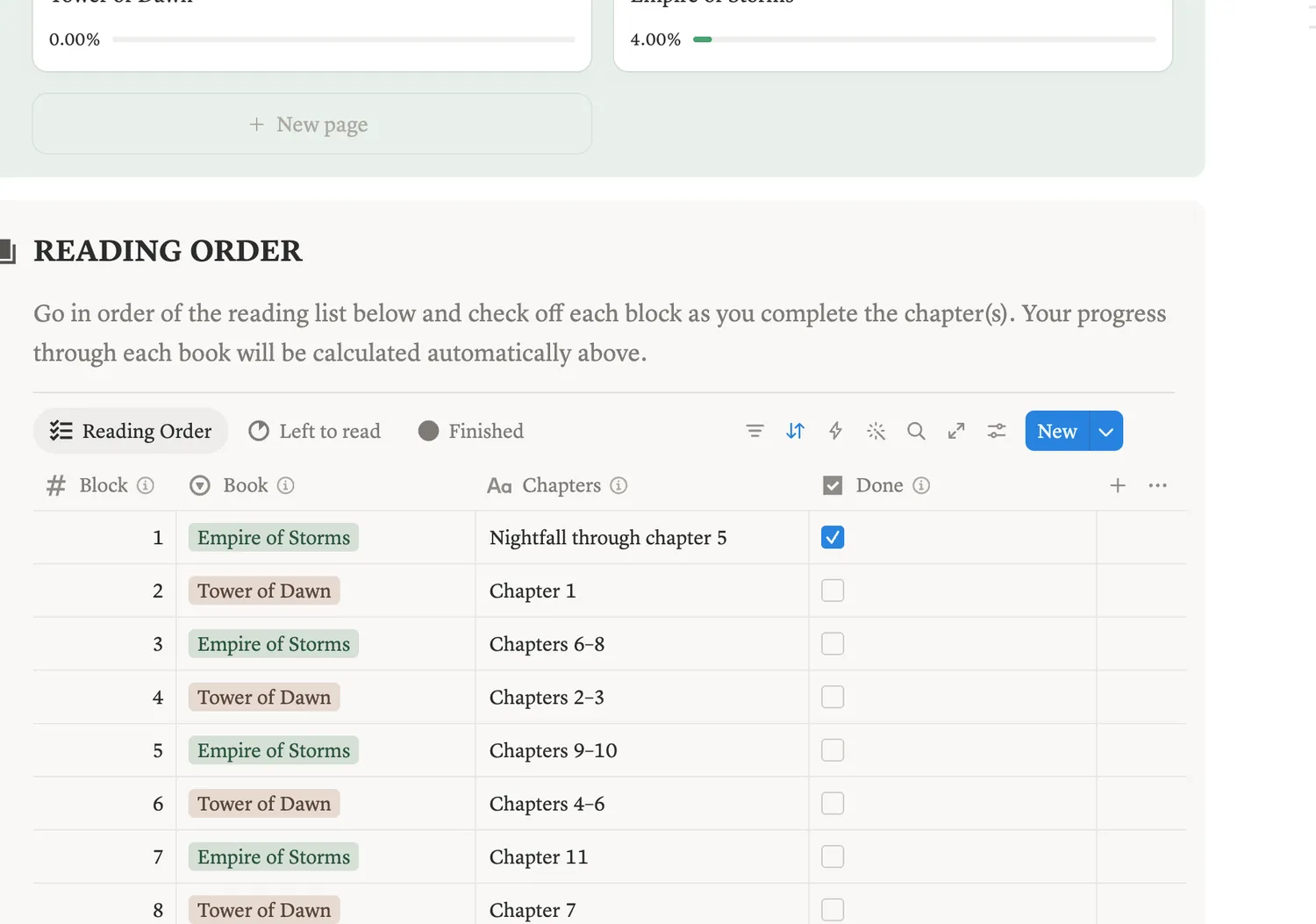Add a new property with the plus icon

[1118, 485]
